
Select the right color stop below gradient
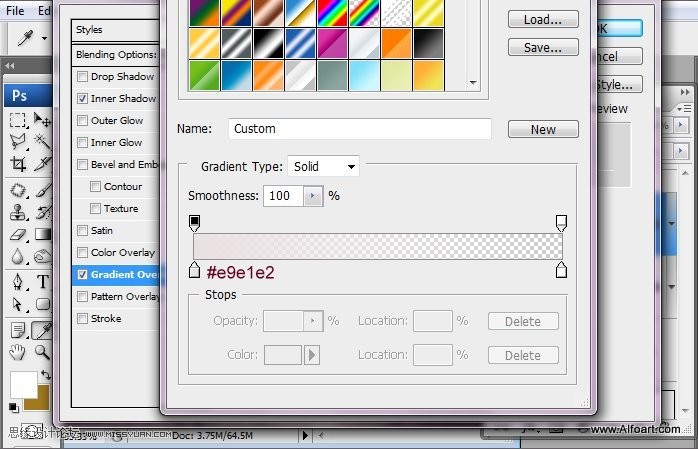(561, 270)
